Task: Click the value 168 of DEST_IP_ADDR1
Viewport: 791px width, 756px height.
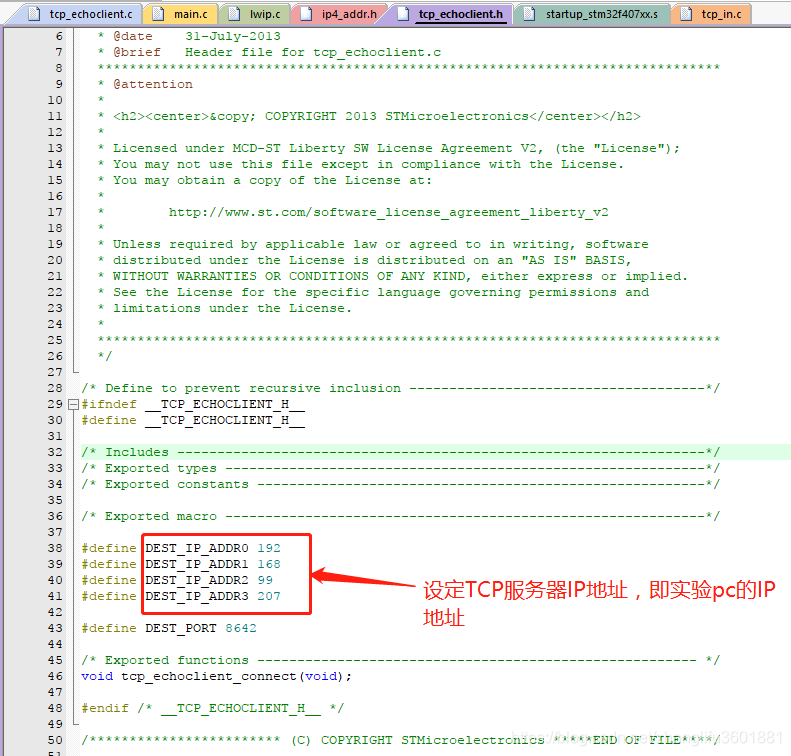Action: [269, 564]
